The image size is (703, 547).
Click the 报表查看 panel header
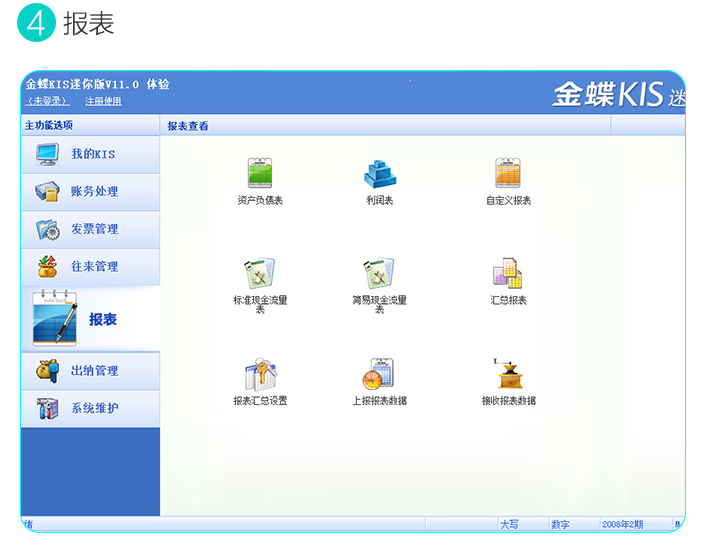[x=188, y=126]
